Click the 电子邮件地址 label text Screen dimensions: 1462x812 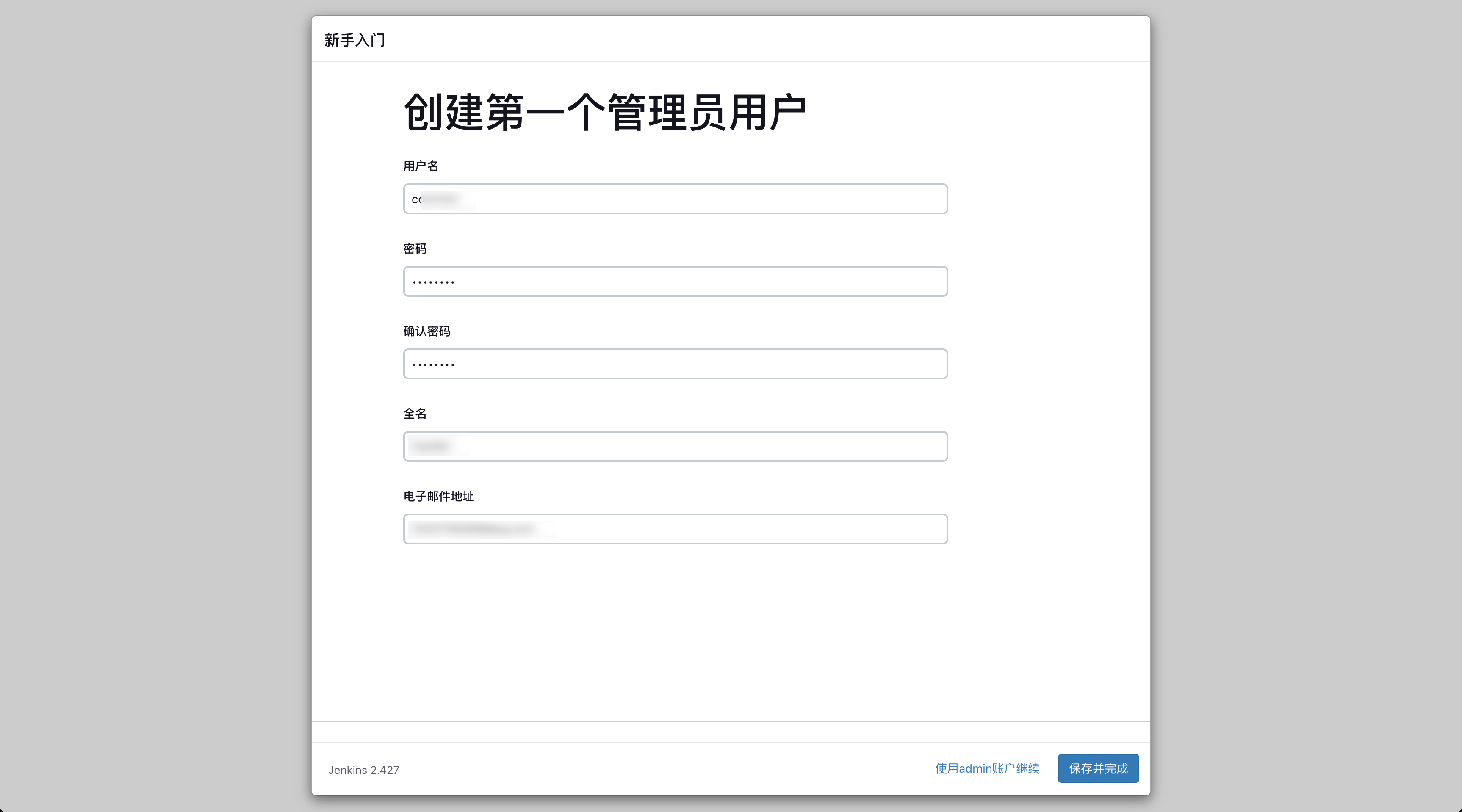tap(439, 497)
